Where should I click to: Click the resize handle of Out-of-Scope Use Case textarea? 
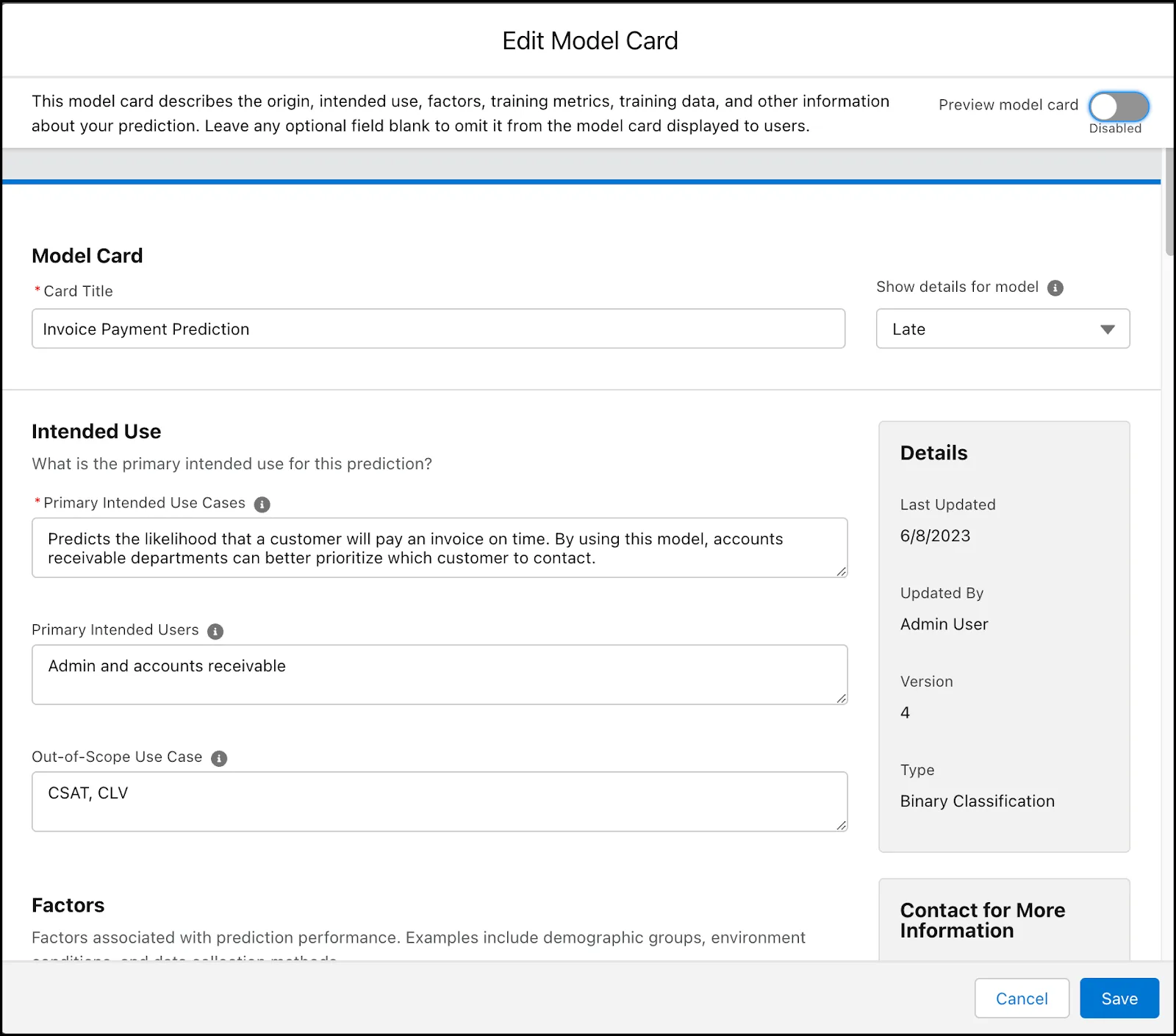[841, 826]
